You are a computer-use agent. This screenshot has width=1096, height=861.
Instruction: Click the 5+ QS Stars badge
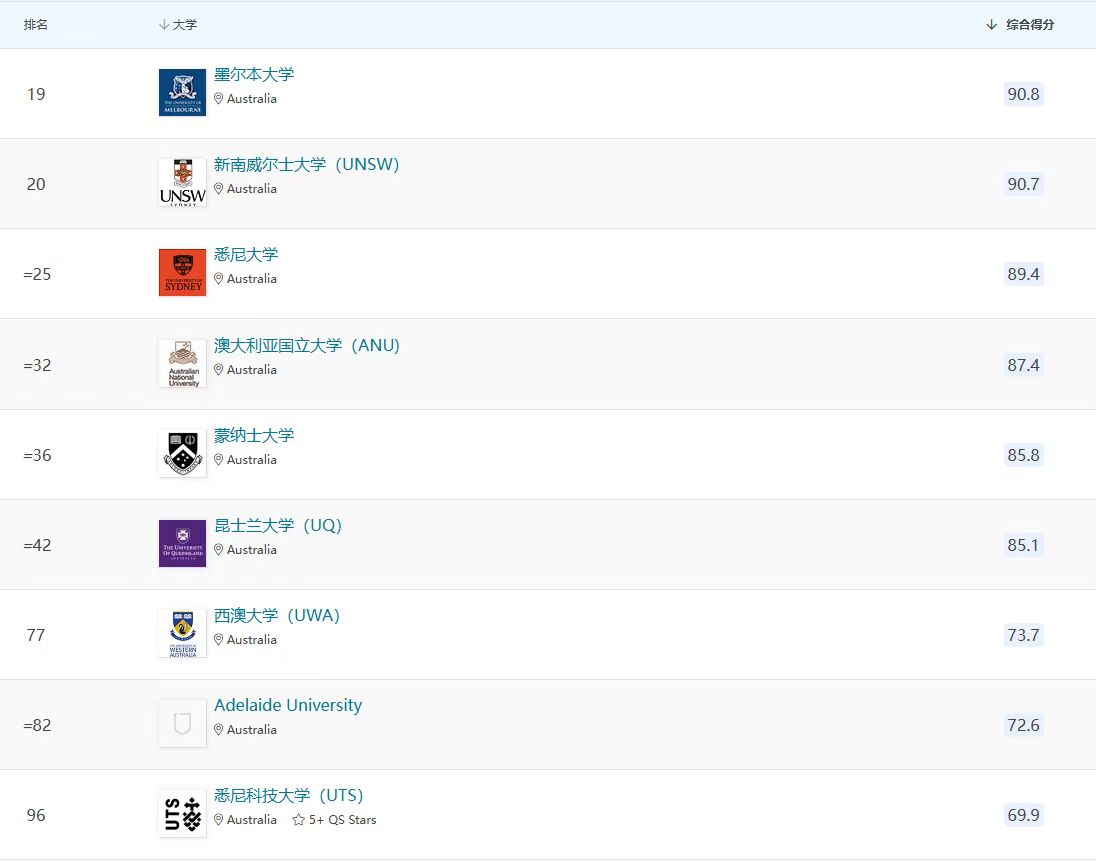coord(334,820)
